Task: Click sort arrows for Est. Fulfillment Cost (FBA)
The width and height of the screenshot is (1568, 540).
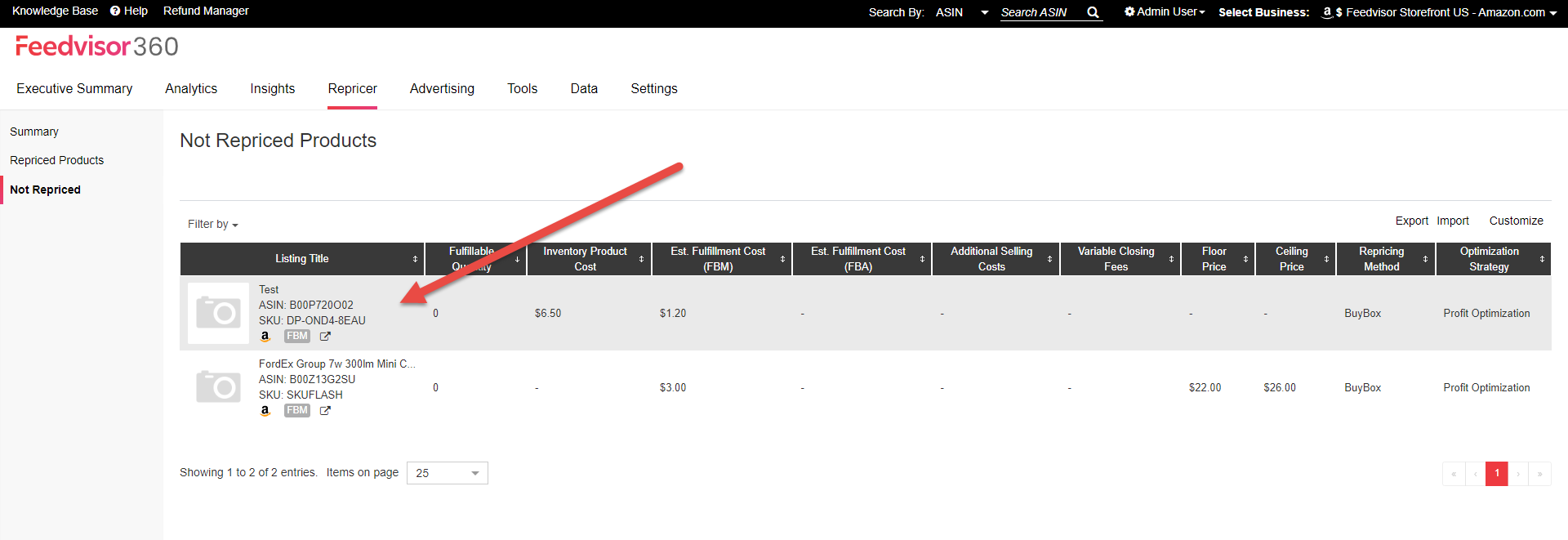Action: click(922, 259)
